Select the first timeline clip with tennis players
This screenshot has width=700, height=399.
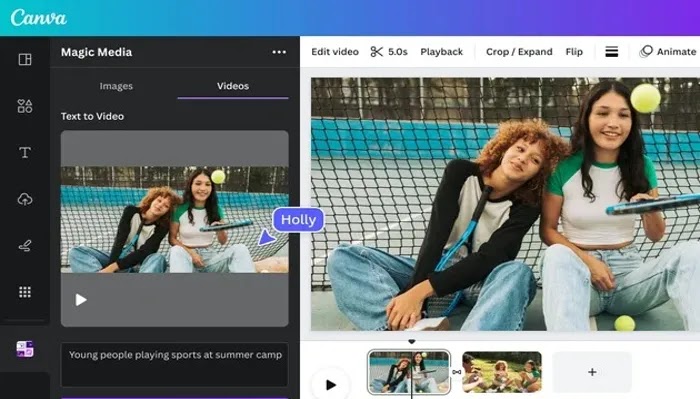[409, 372]
